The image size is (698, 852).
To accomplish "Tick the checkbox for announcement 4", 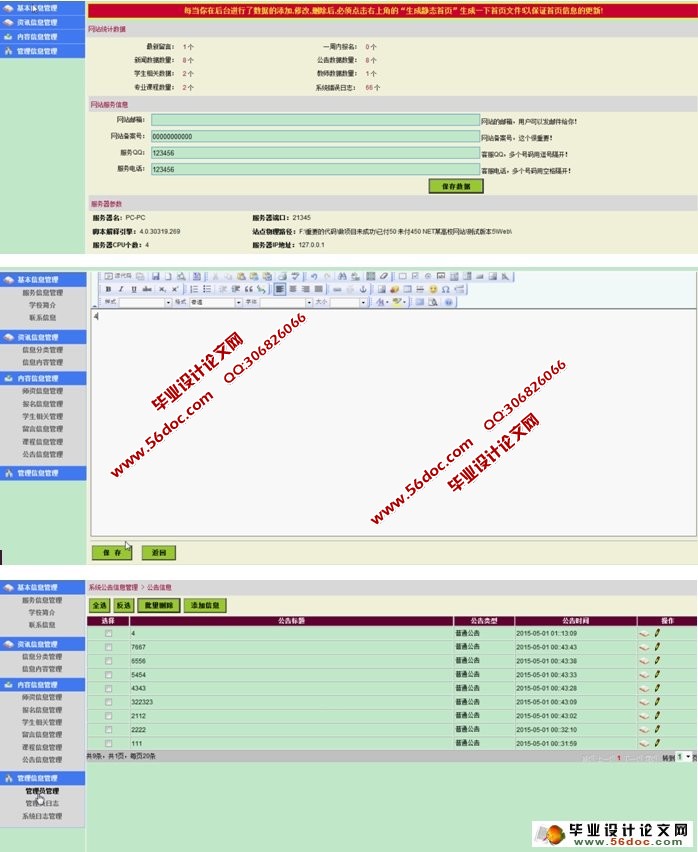I will click(x=109, y=634).
